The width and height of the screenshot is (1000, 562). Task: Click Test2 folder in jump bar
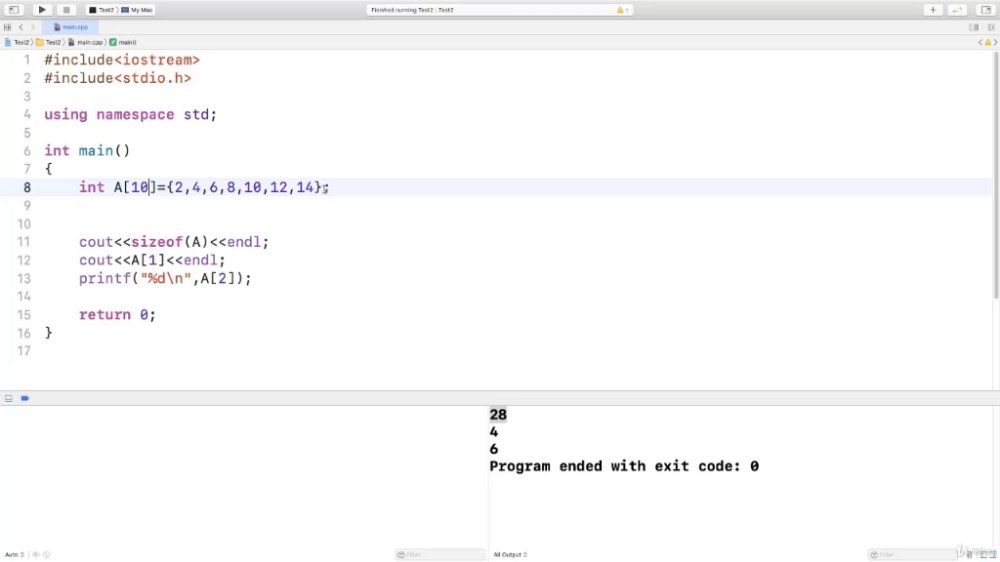pyautogui.click(x=48, y=42)
